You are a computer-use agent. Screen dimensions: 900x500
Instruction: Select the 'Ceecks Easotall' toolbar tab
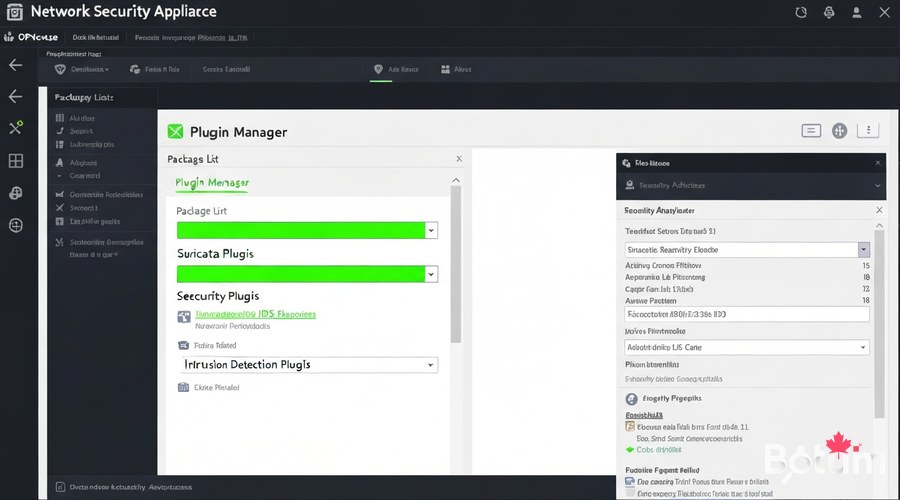point(226,69)
